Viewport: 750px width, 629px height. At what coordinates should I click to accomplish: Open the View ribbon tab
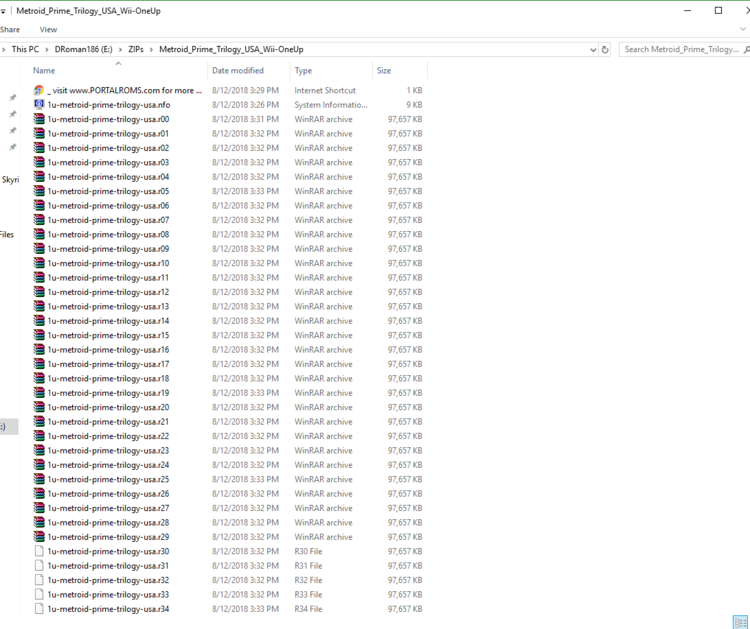click(x=48, y=30)
